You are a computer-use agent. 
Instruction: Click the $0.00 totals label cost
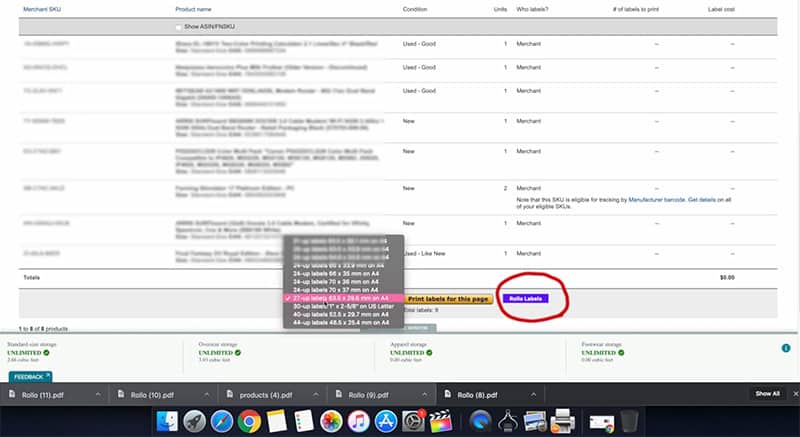pos(727,278)
